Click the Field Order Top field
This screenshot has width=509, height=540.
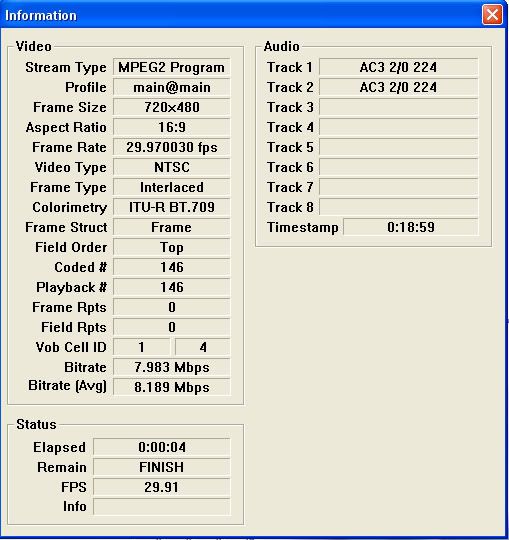coord(172,247)
